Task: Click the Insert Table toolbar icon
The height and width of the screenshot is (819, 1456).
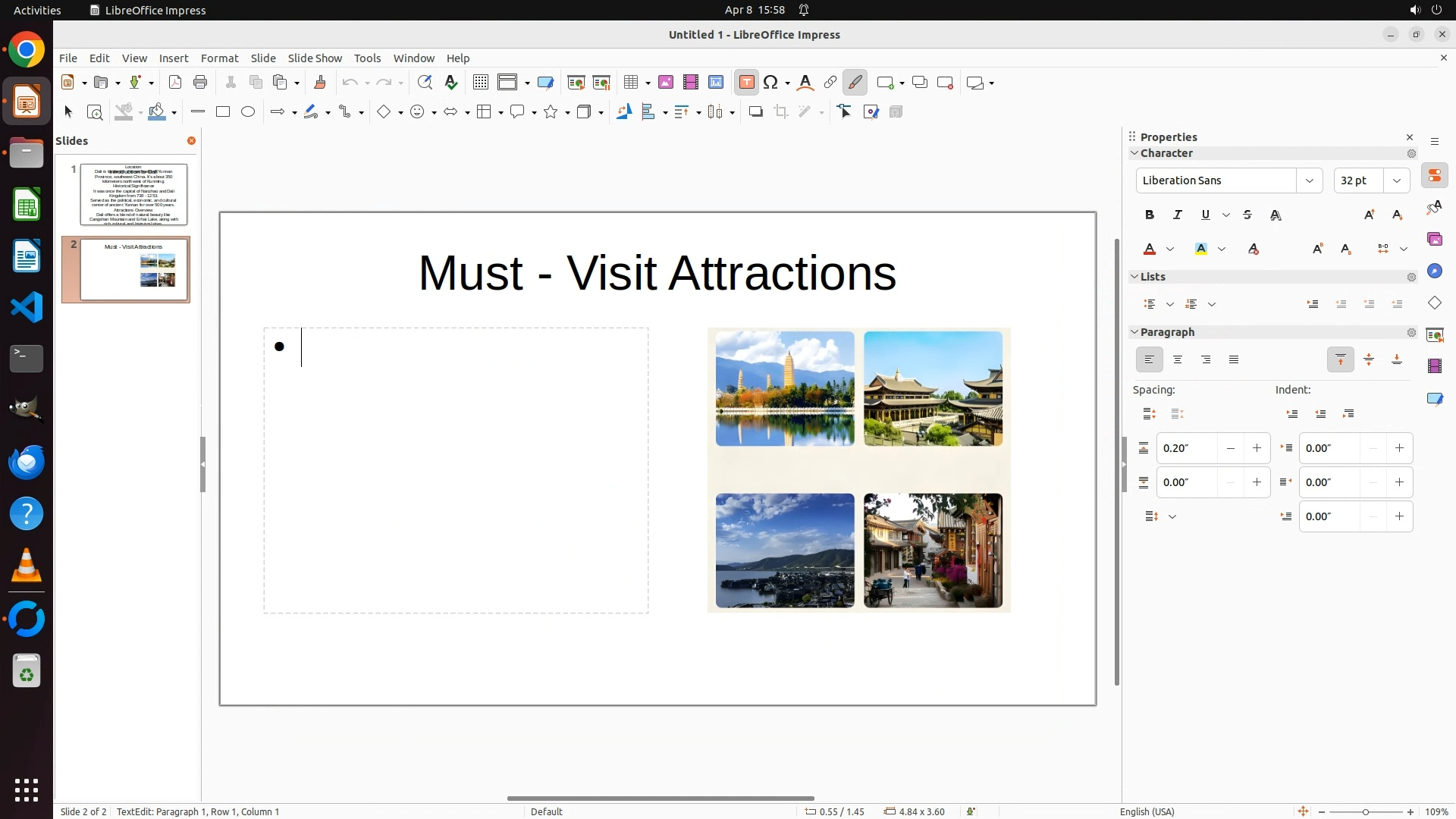Action: 630,83
